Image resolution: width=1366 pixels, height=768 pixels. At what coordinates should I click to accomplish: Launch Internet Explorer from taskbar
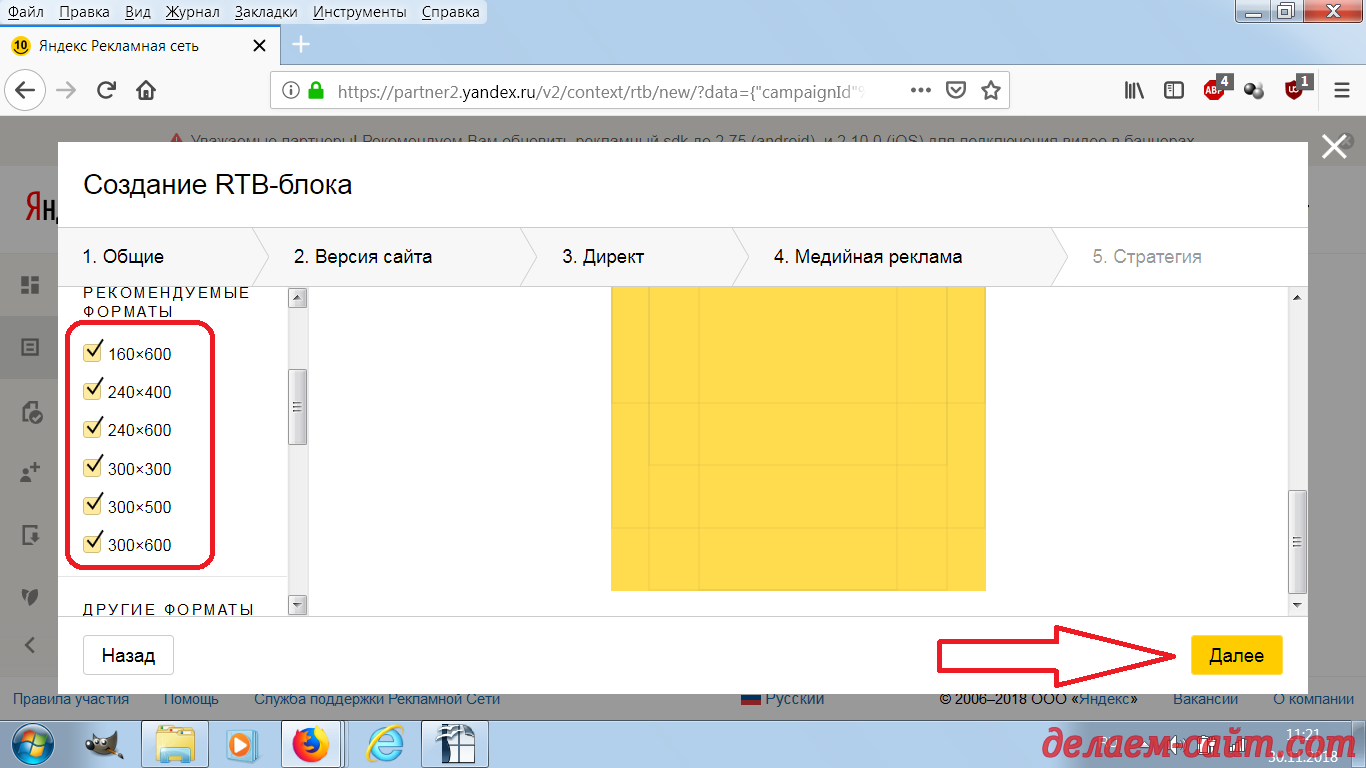click(x=384, y=745)
